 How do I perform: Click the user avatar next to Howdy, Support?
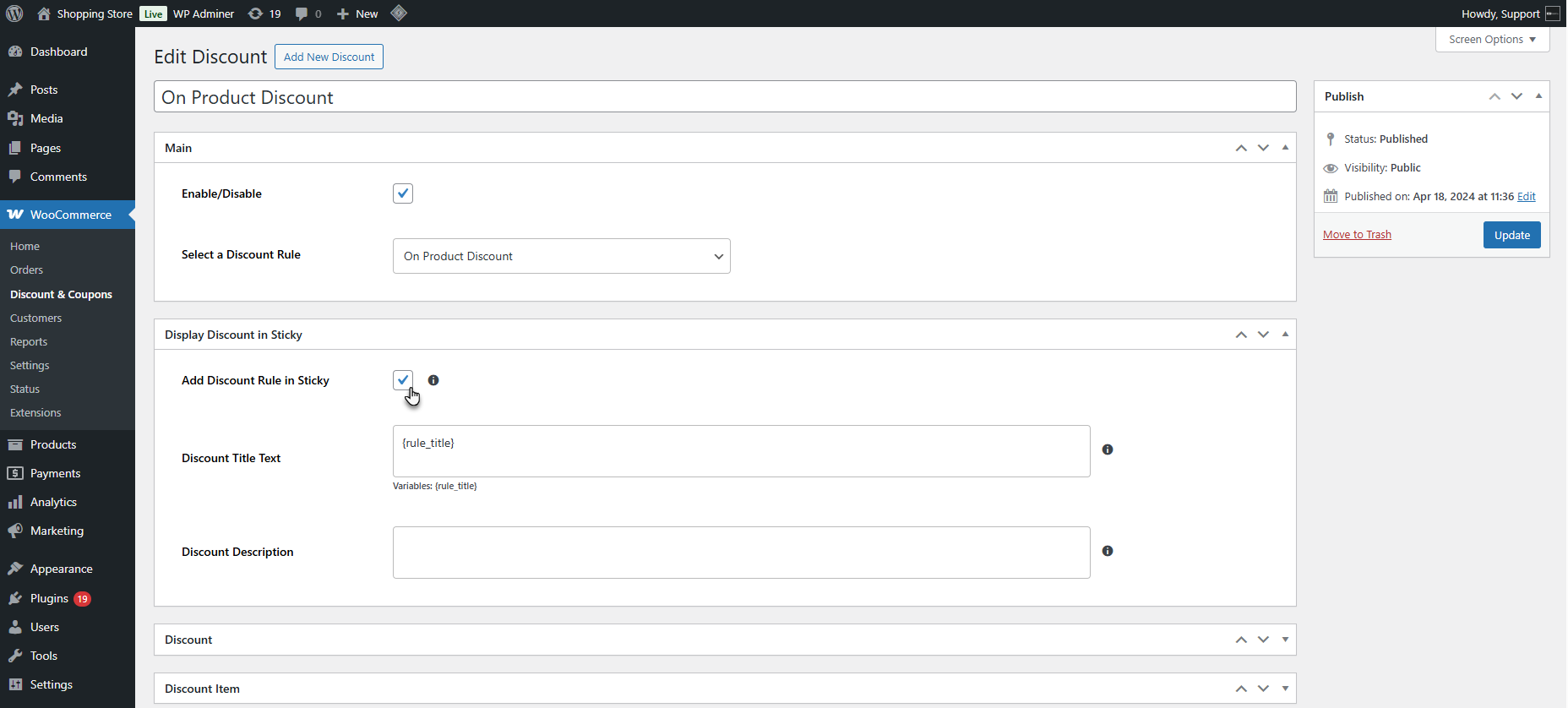pos(1553,14)
